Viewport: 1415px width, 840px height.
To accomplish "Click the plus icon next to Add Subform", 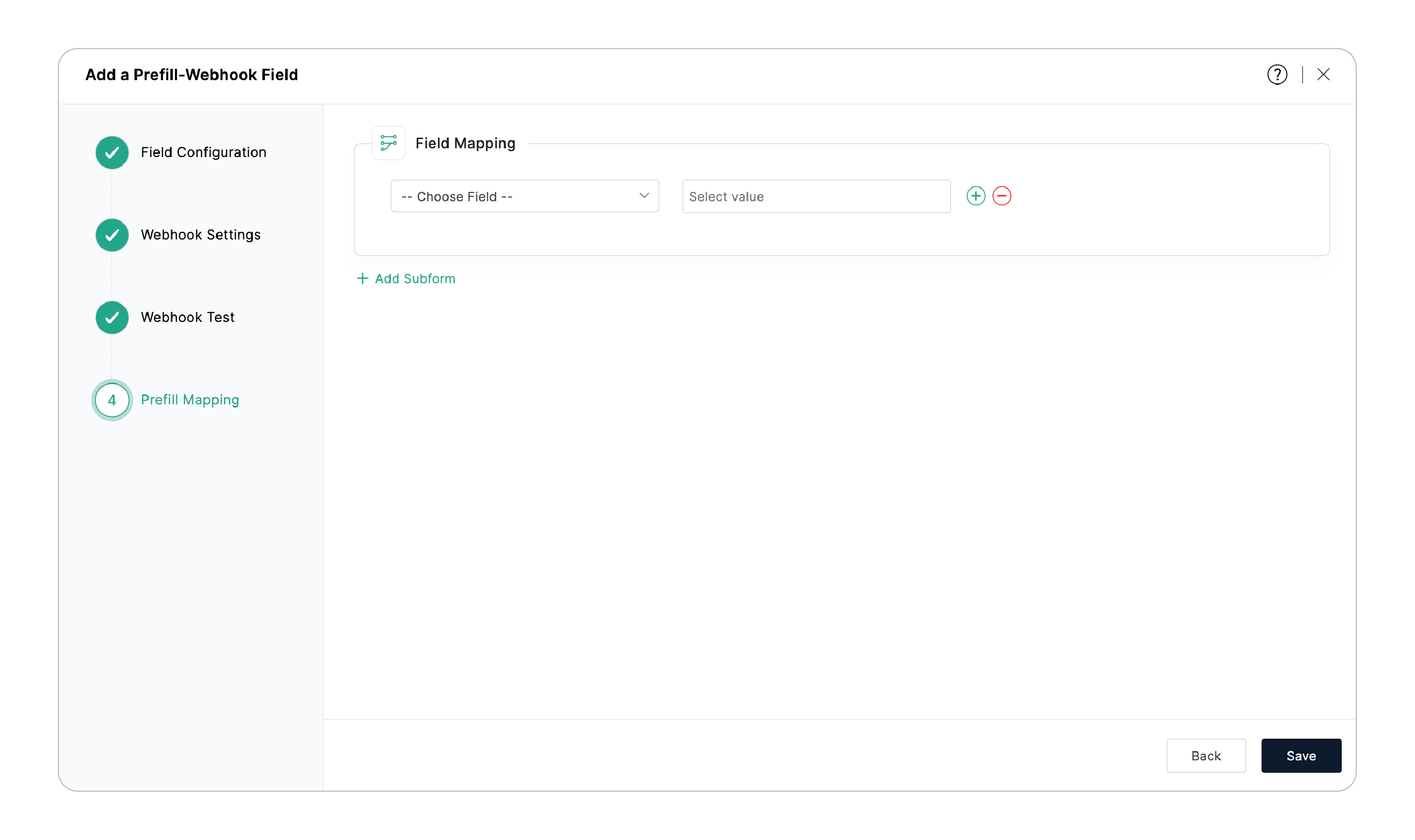I will click(362, 278).
